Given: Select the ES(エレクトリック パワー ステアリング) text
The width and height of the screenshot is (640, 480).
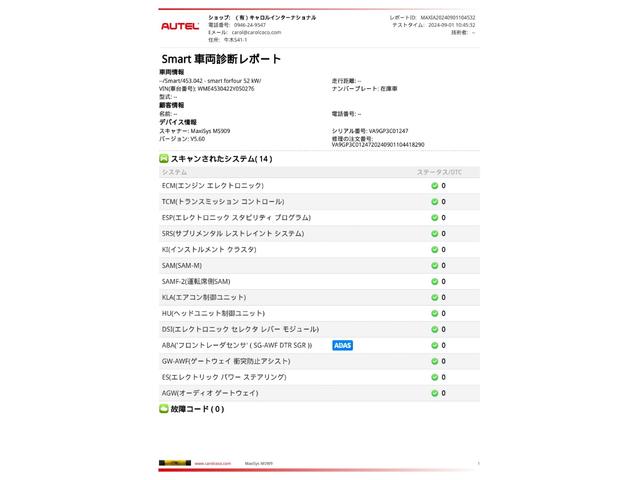Looking at the screenshot, I should 224,377.
